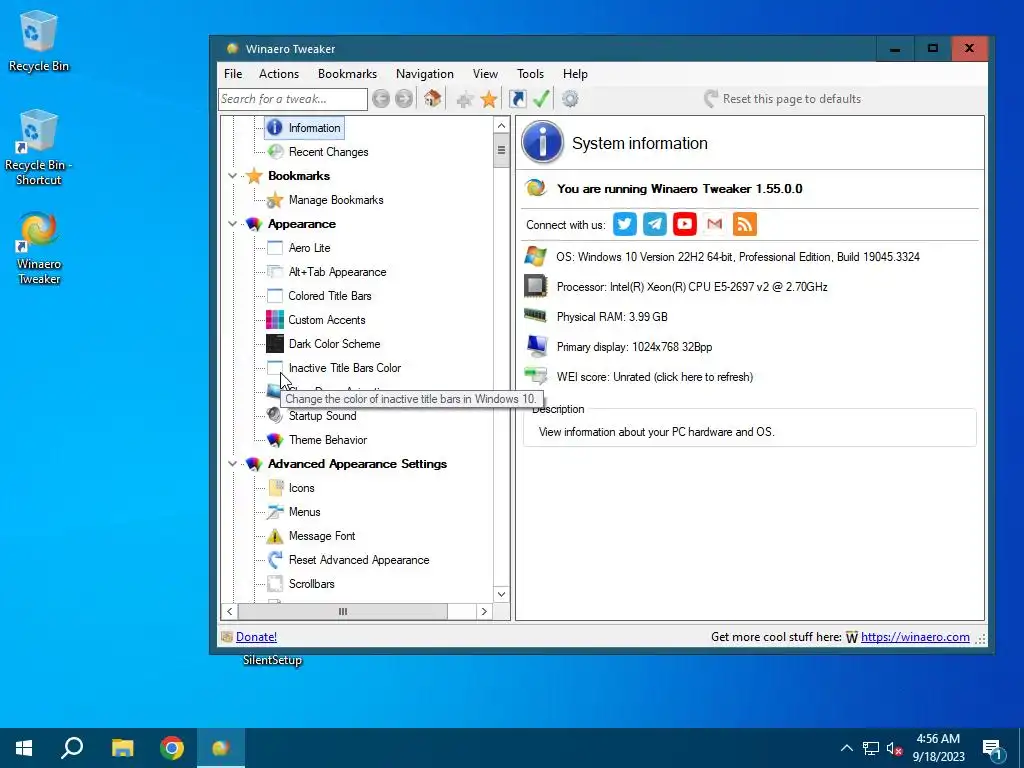This screenshot has height=768, width=1024.
Task: Collapse the Bookmarks tree group
Action: (x=232, y=176)
